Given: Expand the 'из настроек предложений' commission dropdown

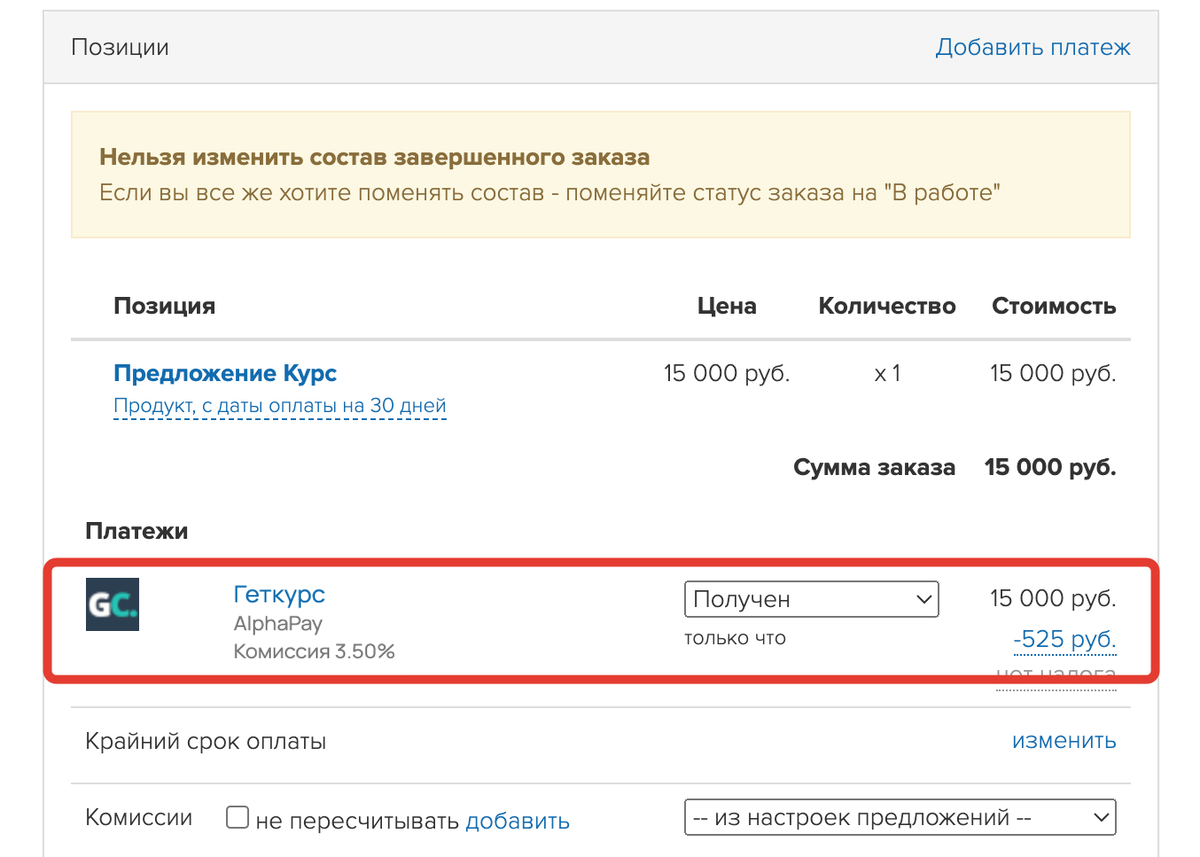Looking at the screenshot, I should 899,817.
